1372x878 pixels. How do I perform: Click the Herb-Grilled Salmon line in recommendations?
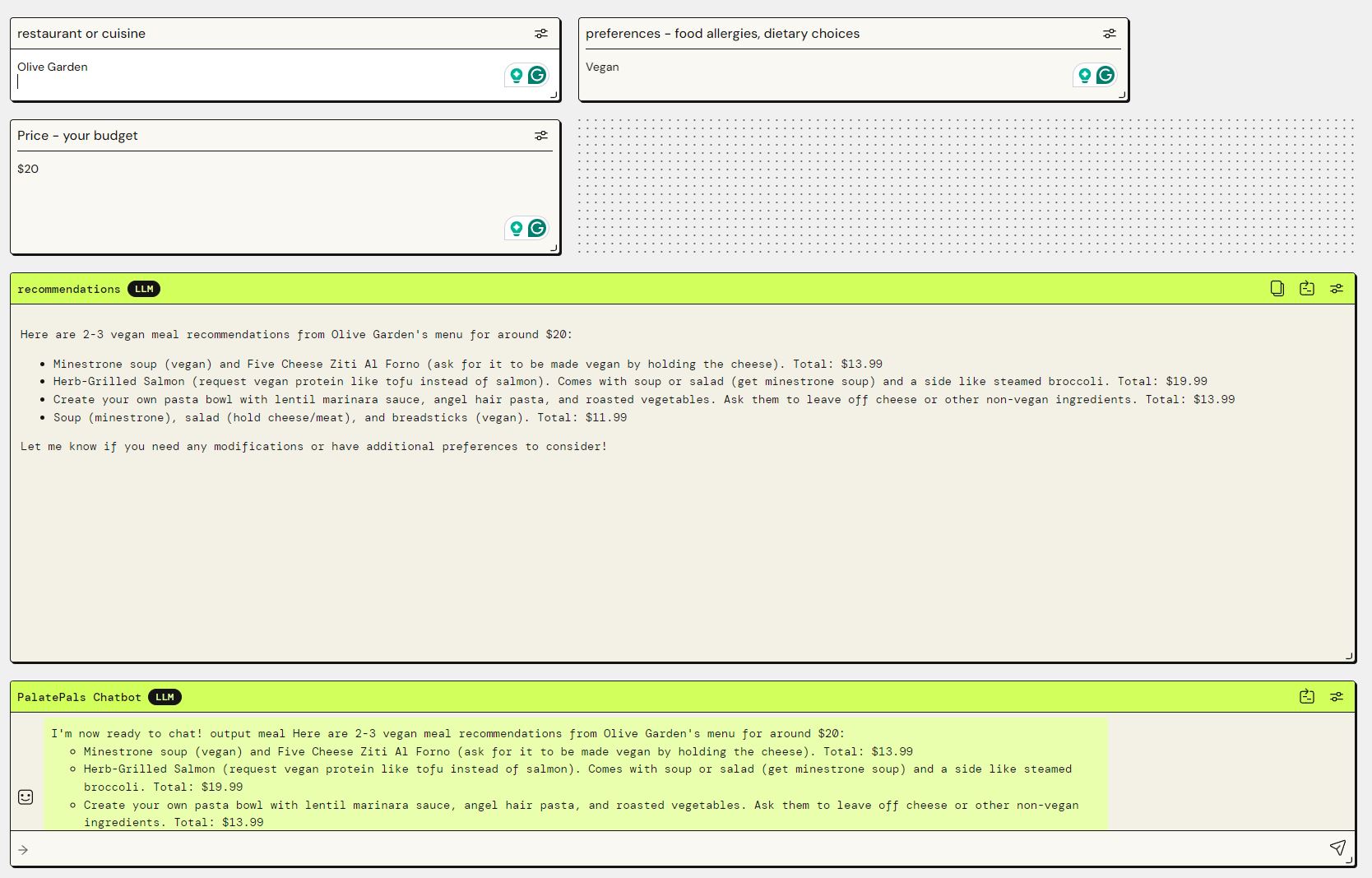(x=630, y=382)
